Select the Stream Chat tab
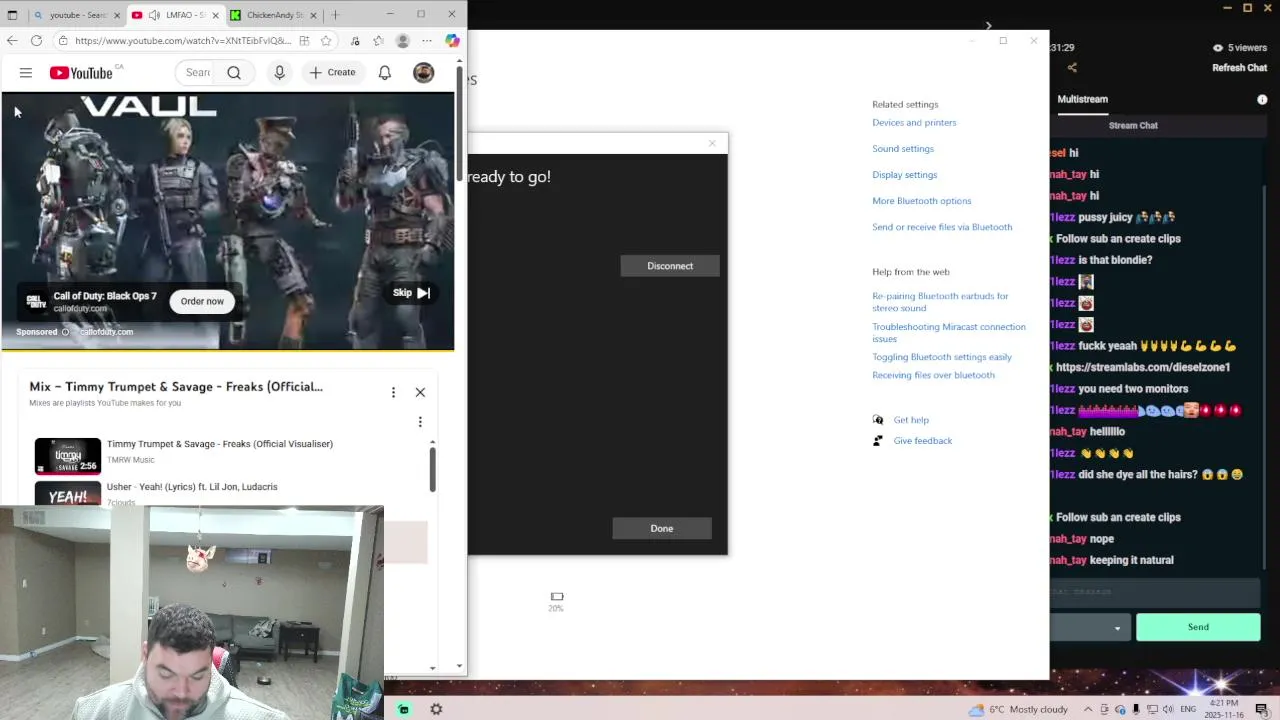Screen dimensions: 1280x720 pyautogui.click(x=1133, y=125)
